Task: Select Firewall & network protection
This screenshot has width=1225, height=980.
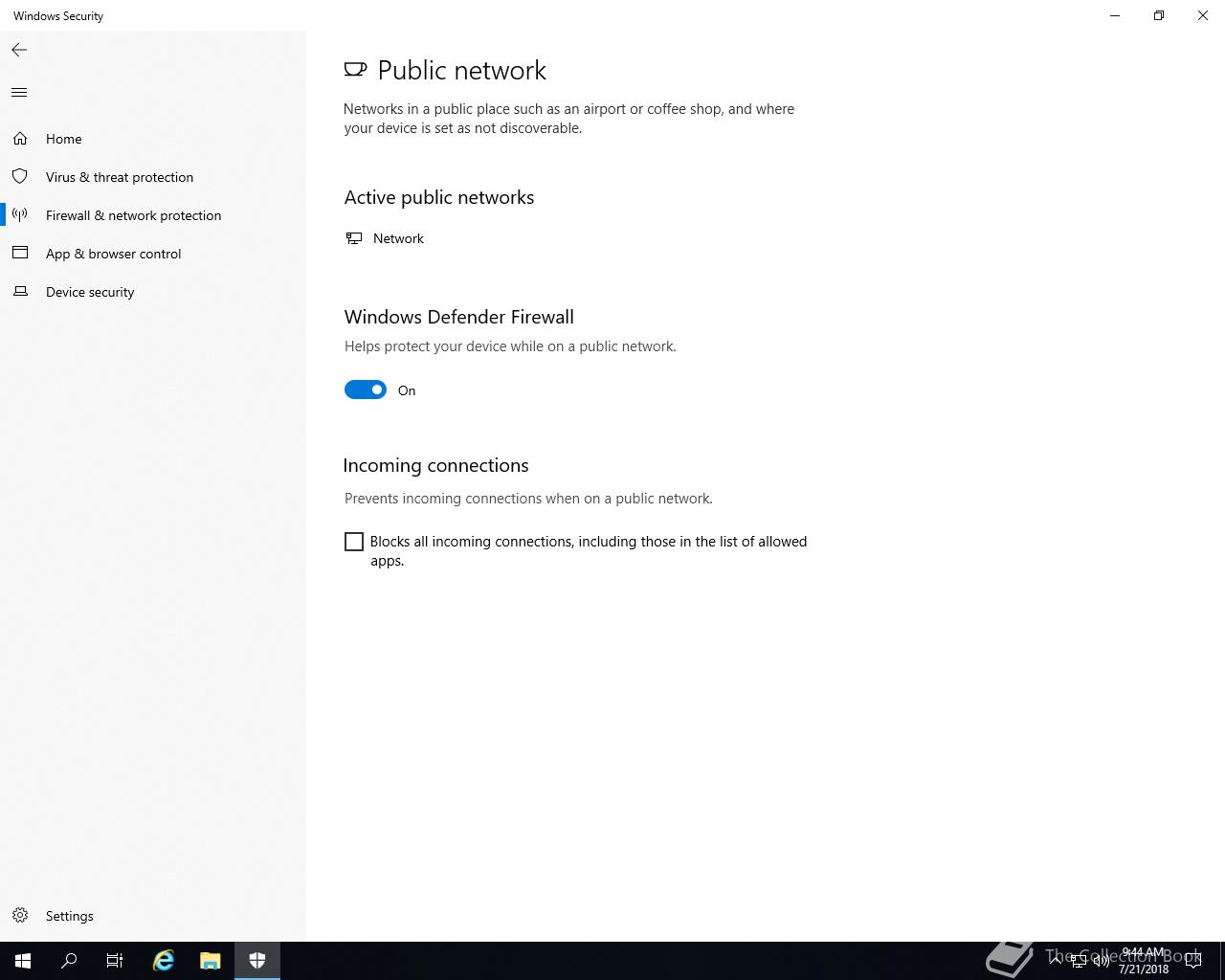Action: click(153, 215)
